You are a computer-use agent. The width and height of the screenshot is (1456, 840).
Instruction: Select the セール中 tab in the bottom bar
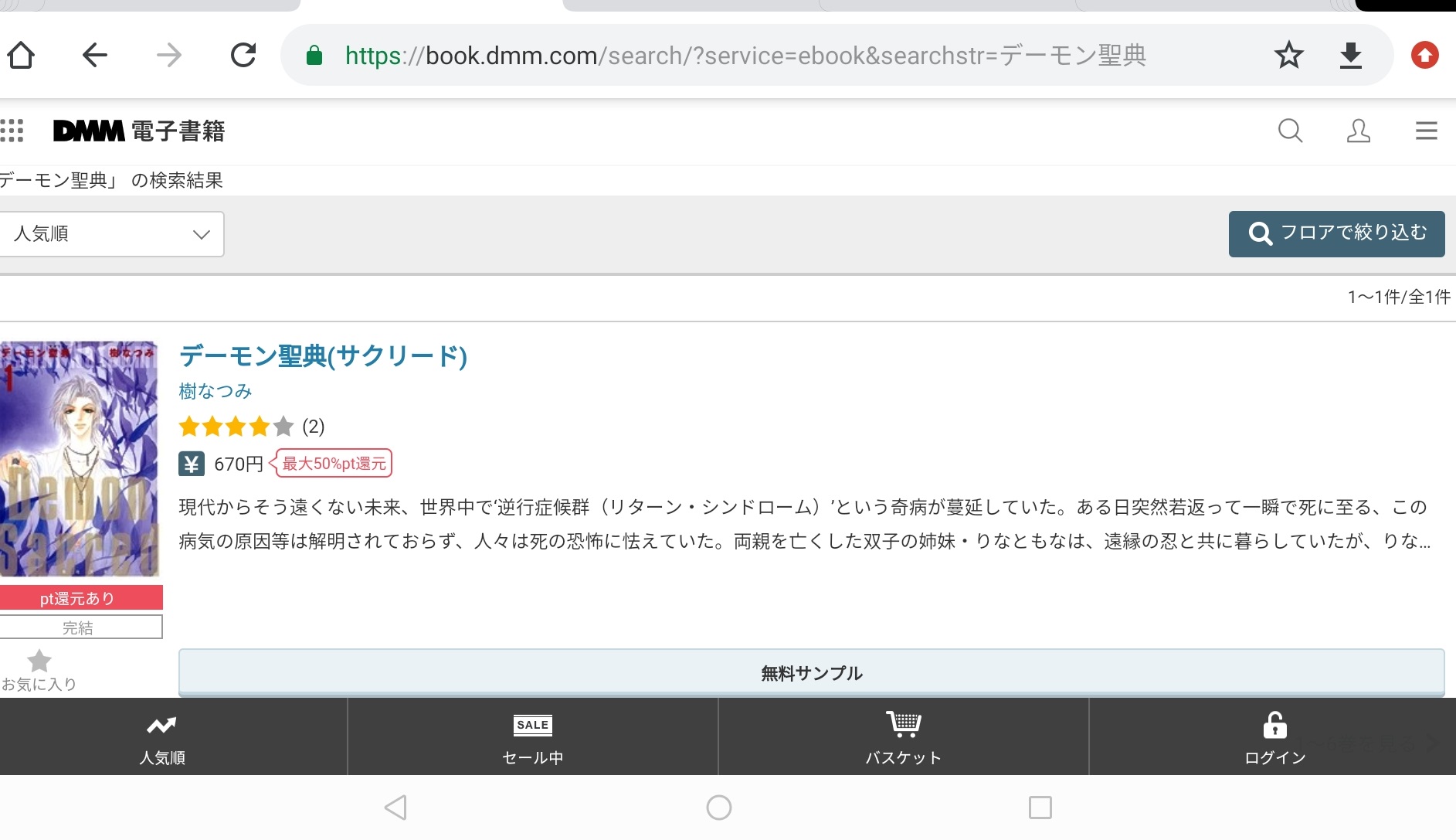click(x=533, y=737)
